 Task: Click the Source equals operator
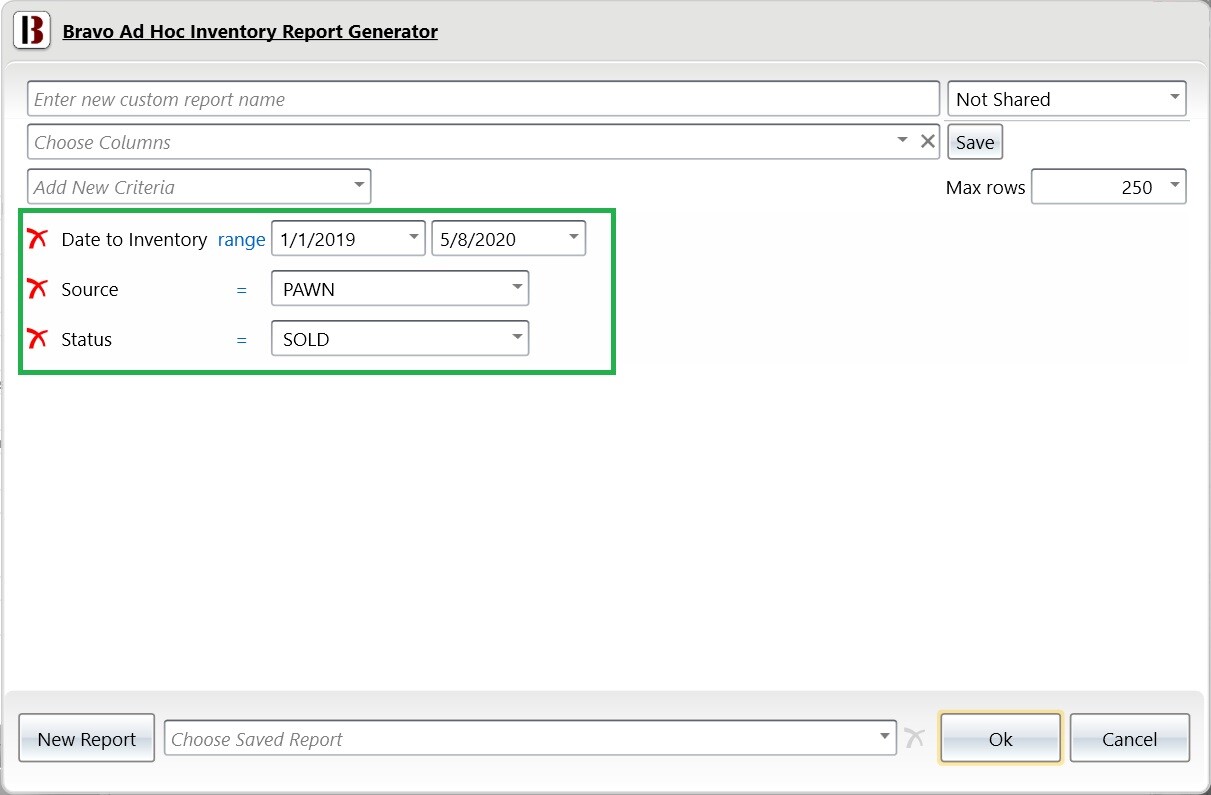pyautogui.click(x=241, y=289)
